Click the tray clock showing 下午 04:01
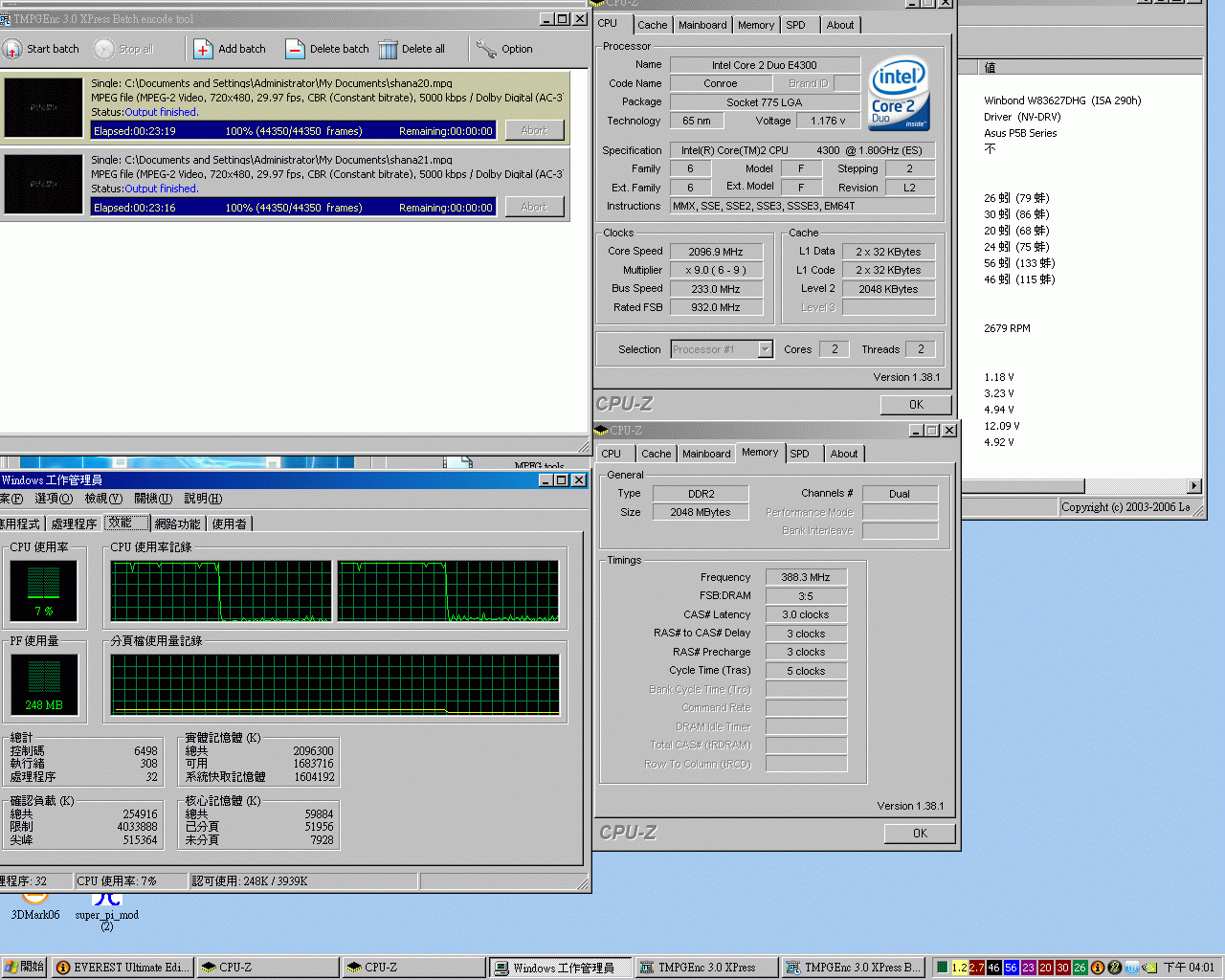 click(1190, 968)
